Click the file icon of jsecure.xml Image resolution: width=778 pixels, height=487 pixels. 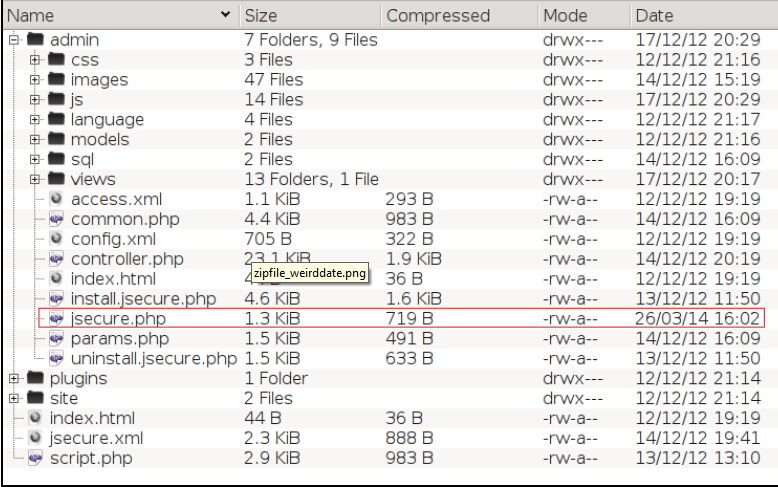[35, 438]
